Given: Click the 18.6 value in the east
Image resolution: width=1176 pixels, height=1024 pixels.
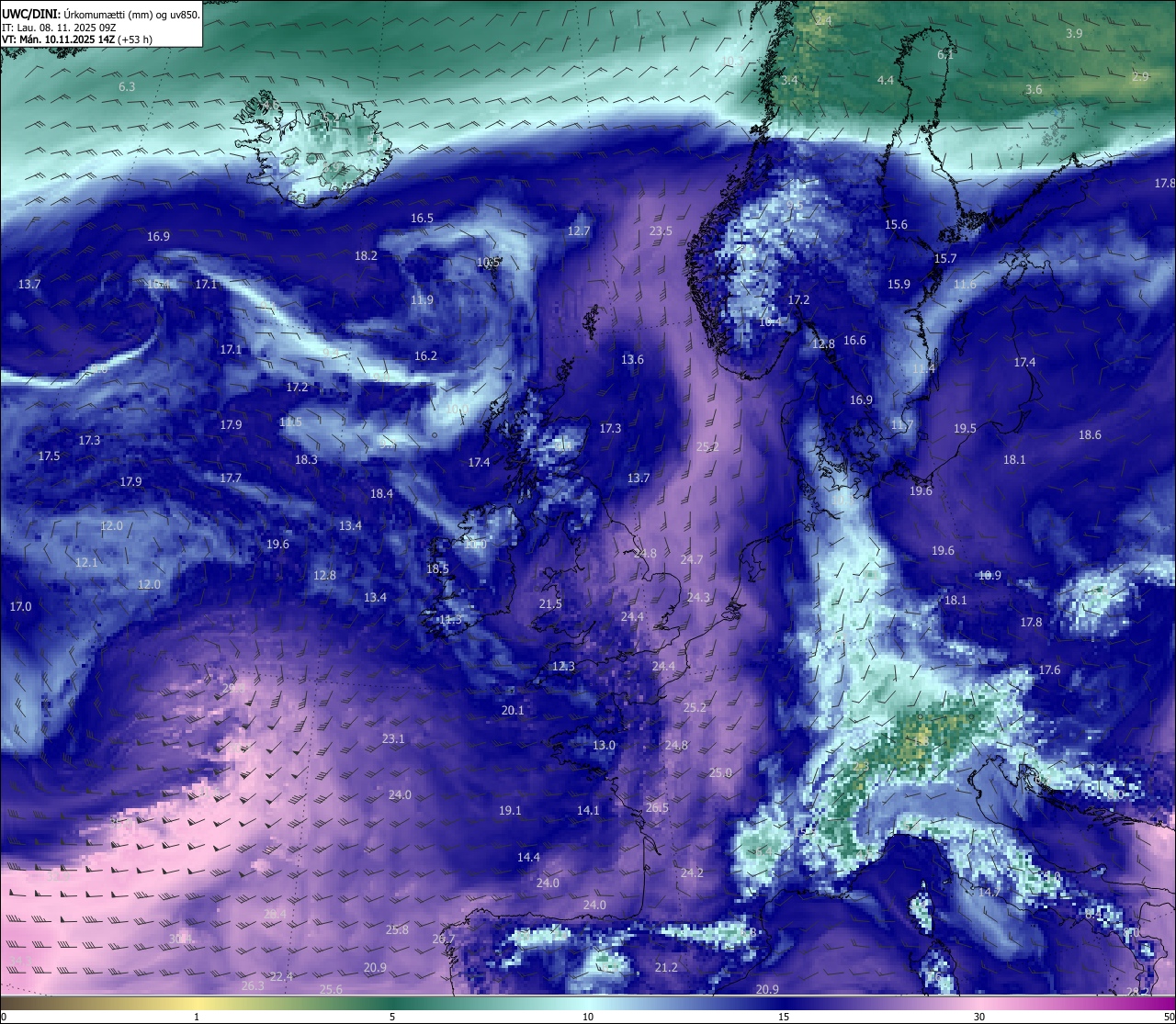Looking at the screenshot, I should click(x=1090, y=434).
